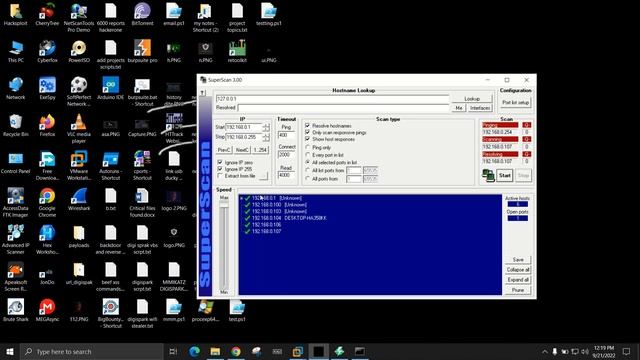This screenshot has height=360, width=640.
Task: Open Edge from the taskbar
Action: (x=194, y=351)
